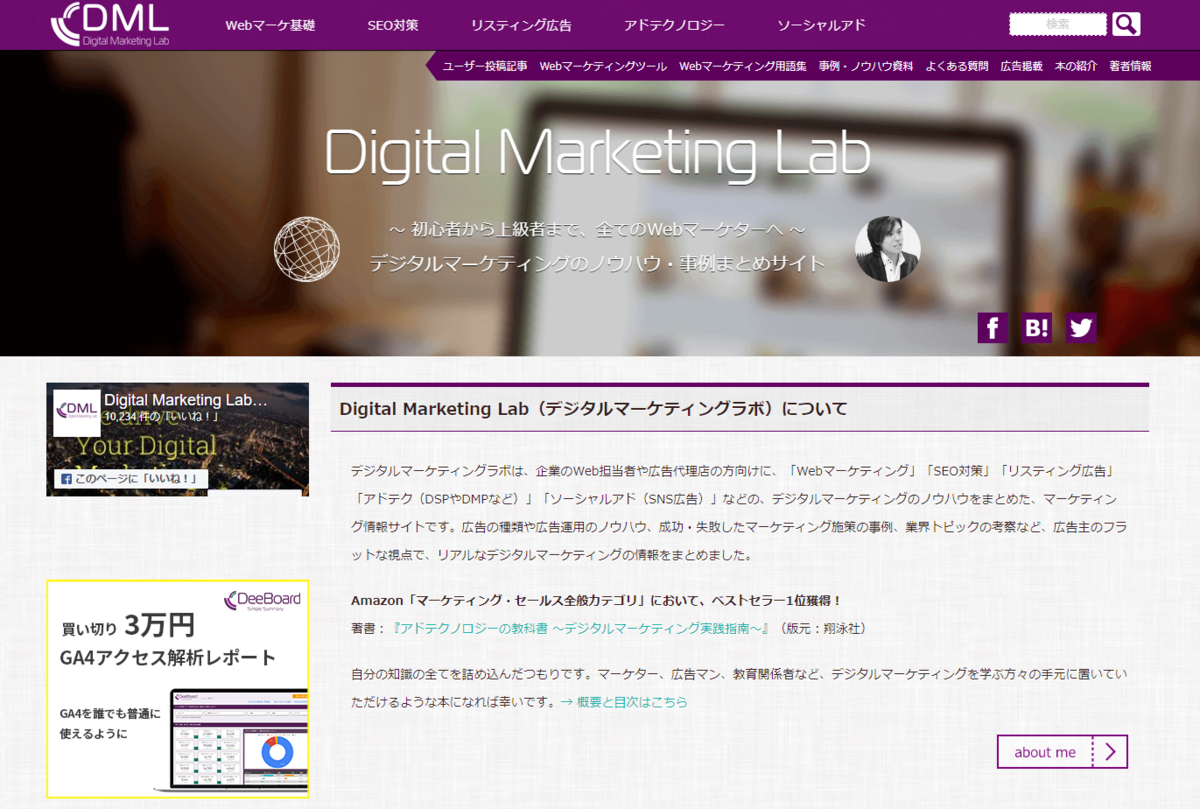Open search using the magnifying glass icon
This screenshot has width=1200, height=809.
click(1125, 23)
